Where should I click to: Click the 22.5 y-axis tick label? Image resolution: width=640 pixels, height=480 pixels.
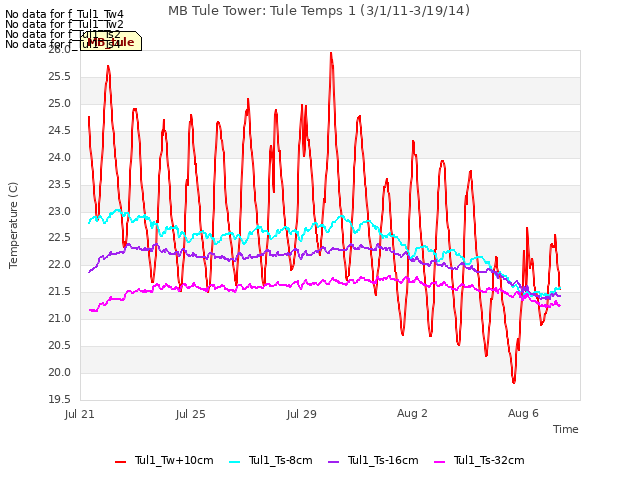coord(60,238)
